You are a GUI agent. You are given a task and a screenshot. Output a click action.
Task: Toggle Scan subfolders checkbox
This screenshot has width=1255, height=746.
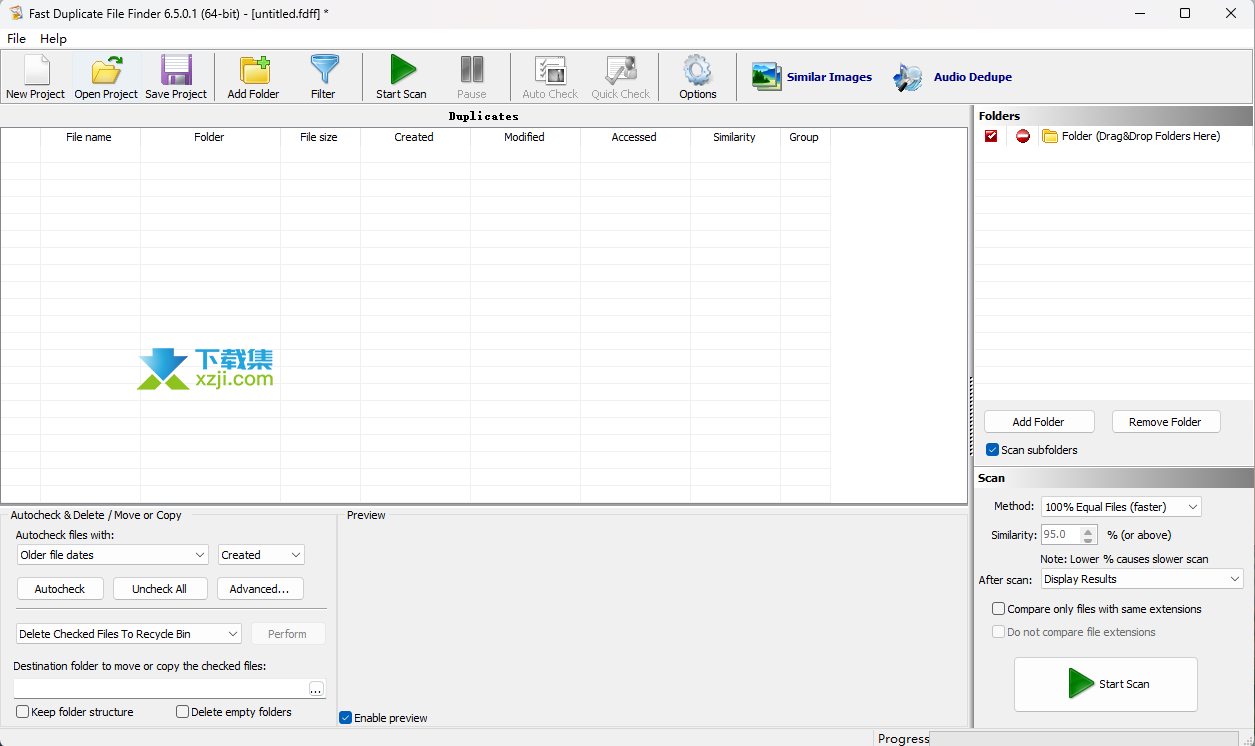coord(992,450)
